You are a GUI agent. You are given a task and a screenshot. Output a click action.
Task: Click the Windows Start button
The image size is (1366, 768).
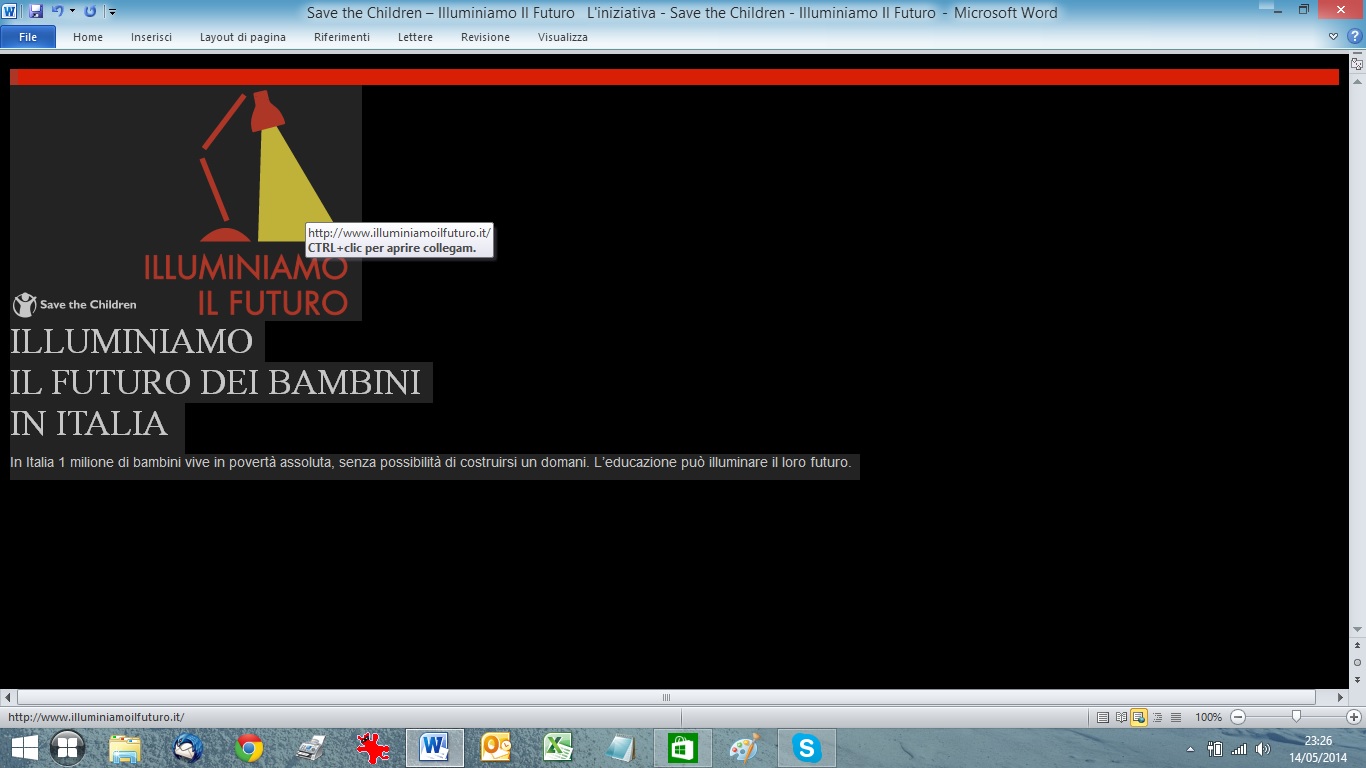point(25,748)
